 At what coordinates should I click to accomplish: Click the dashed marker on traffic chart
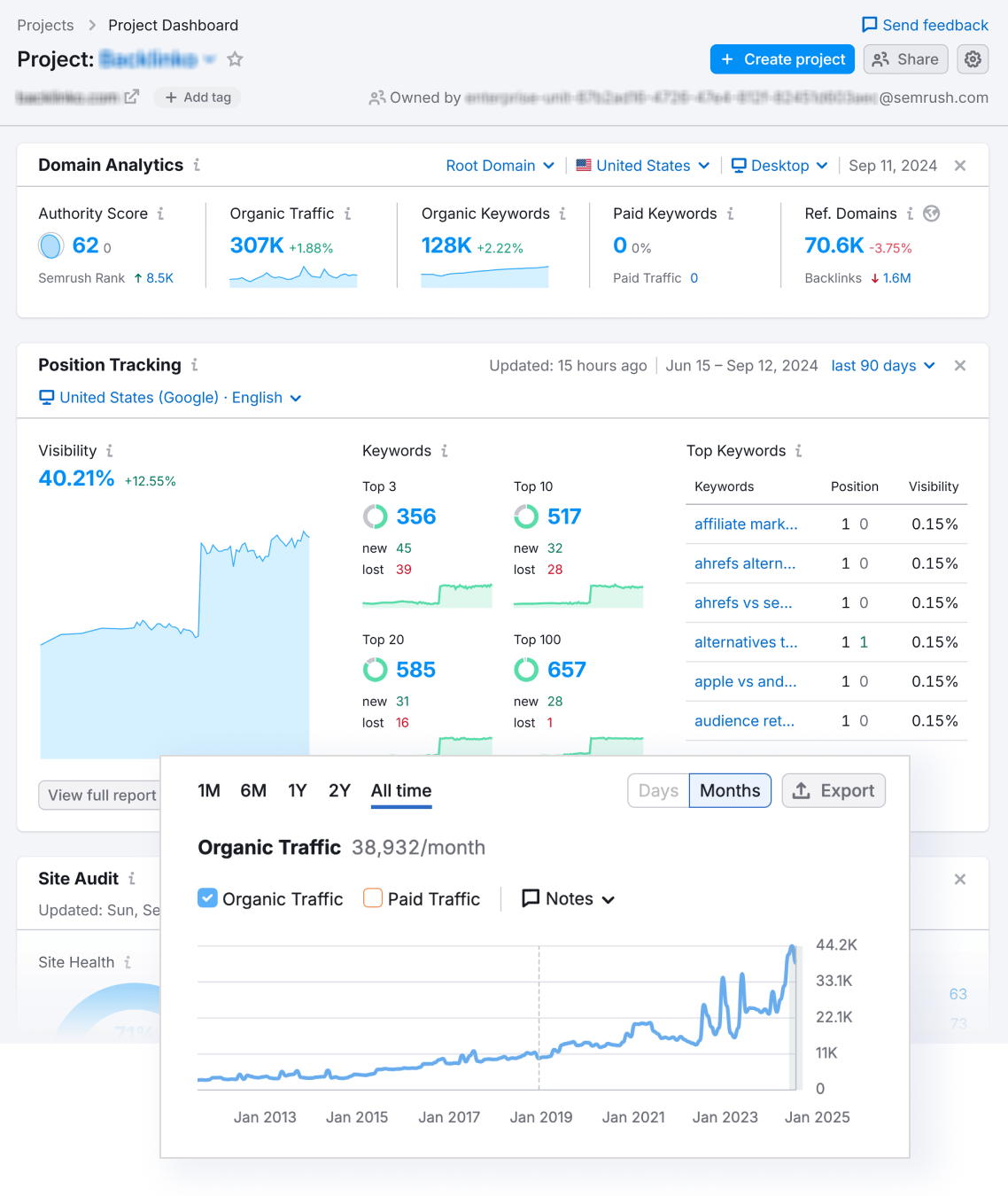pyautogui.click(x=539, y=1017)
